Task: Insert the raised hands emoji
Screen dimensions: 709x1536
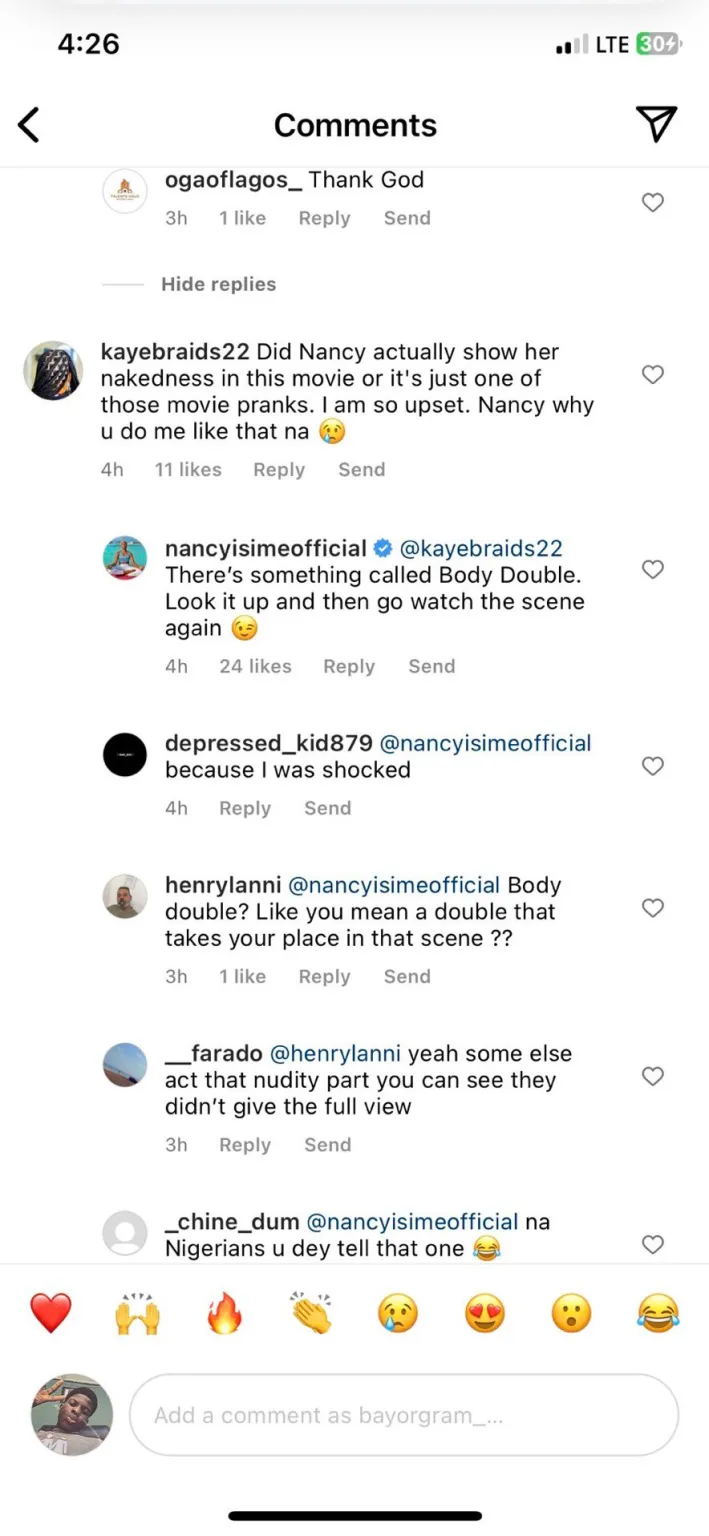Action: point(138,1312)
